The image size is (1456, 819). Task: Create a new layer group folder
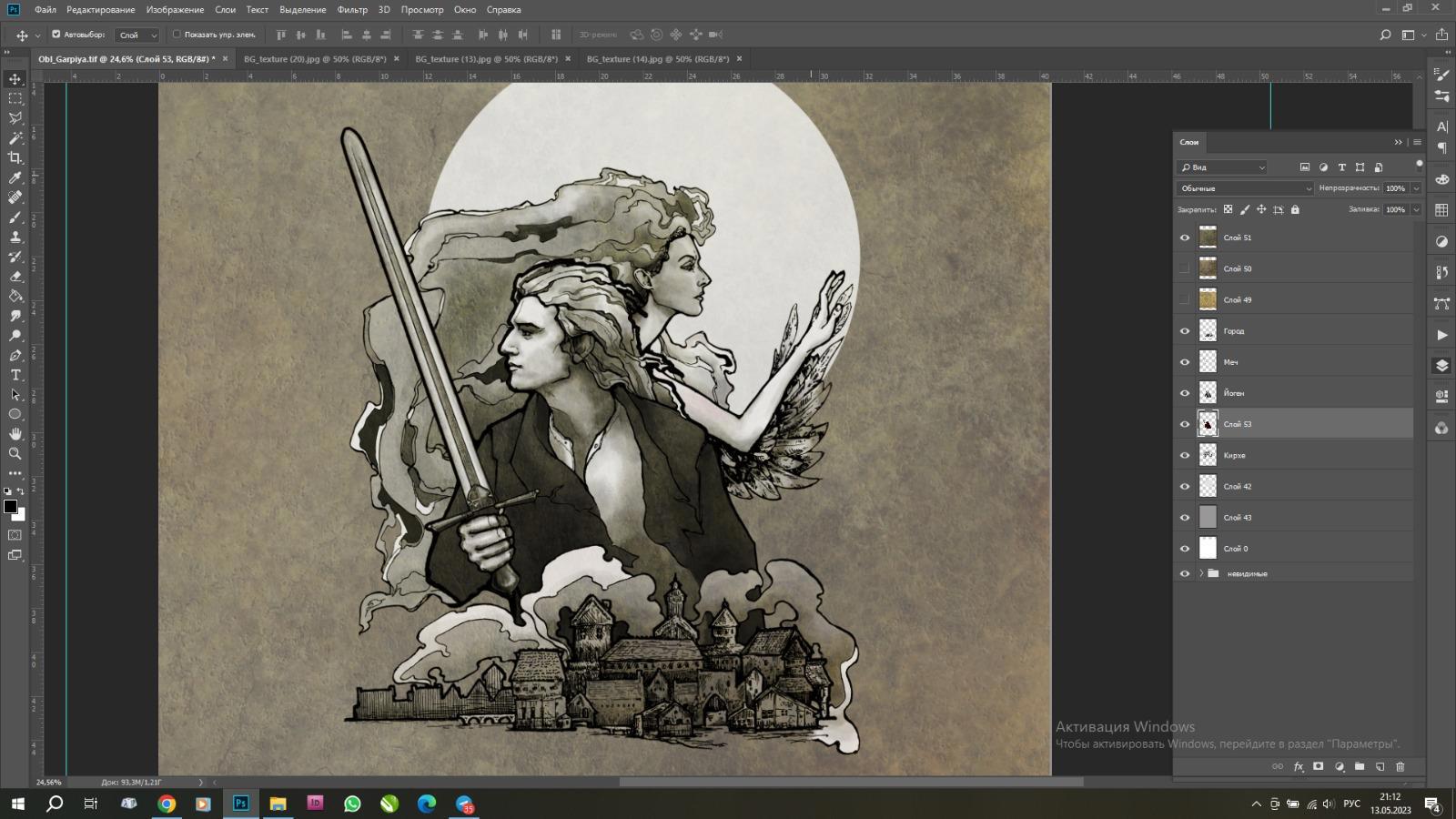[x=1360, y=767]
